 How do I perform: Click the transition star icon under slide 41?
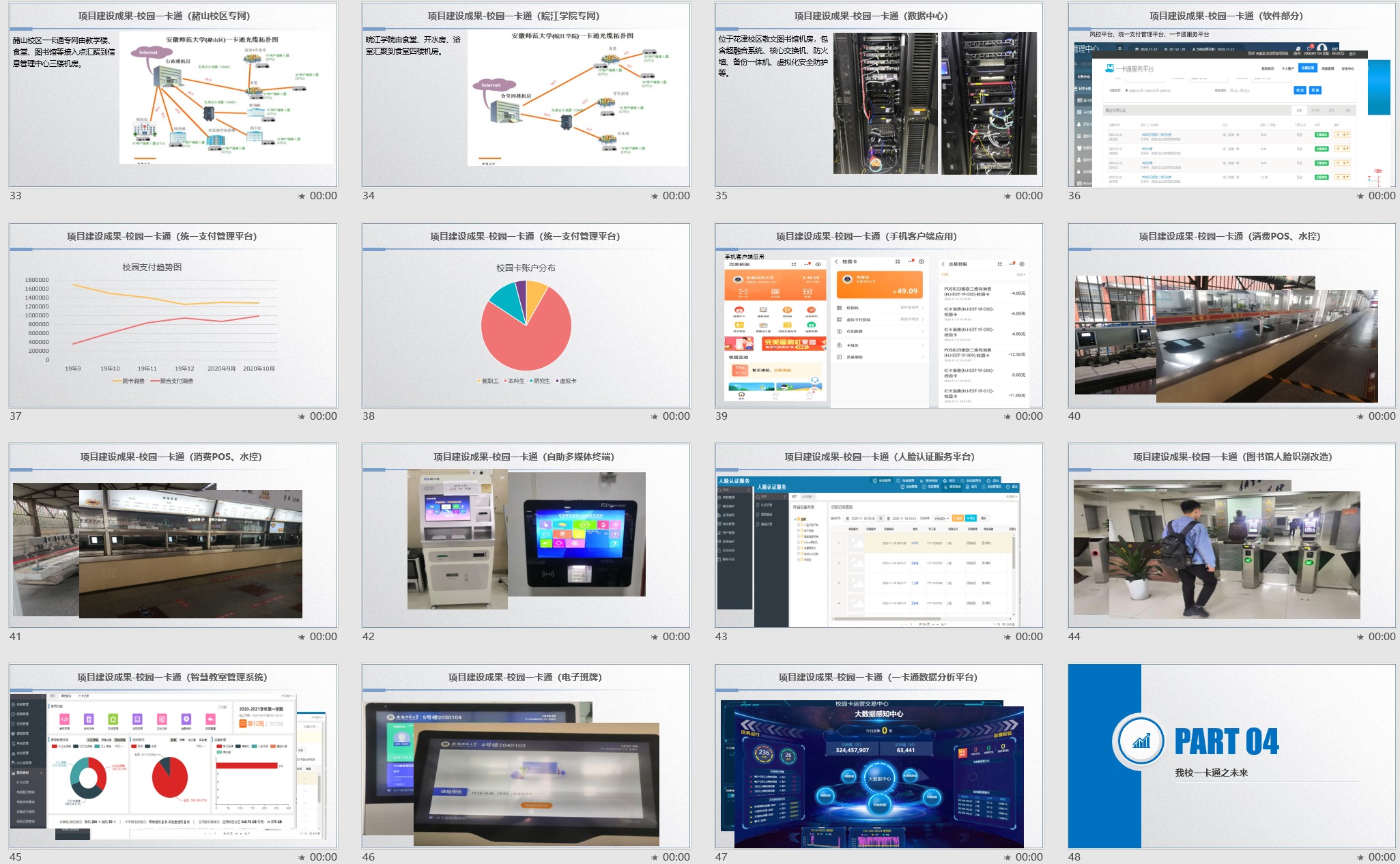(302, 637)
